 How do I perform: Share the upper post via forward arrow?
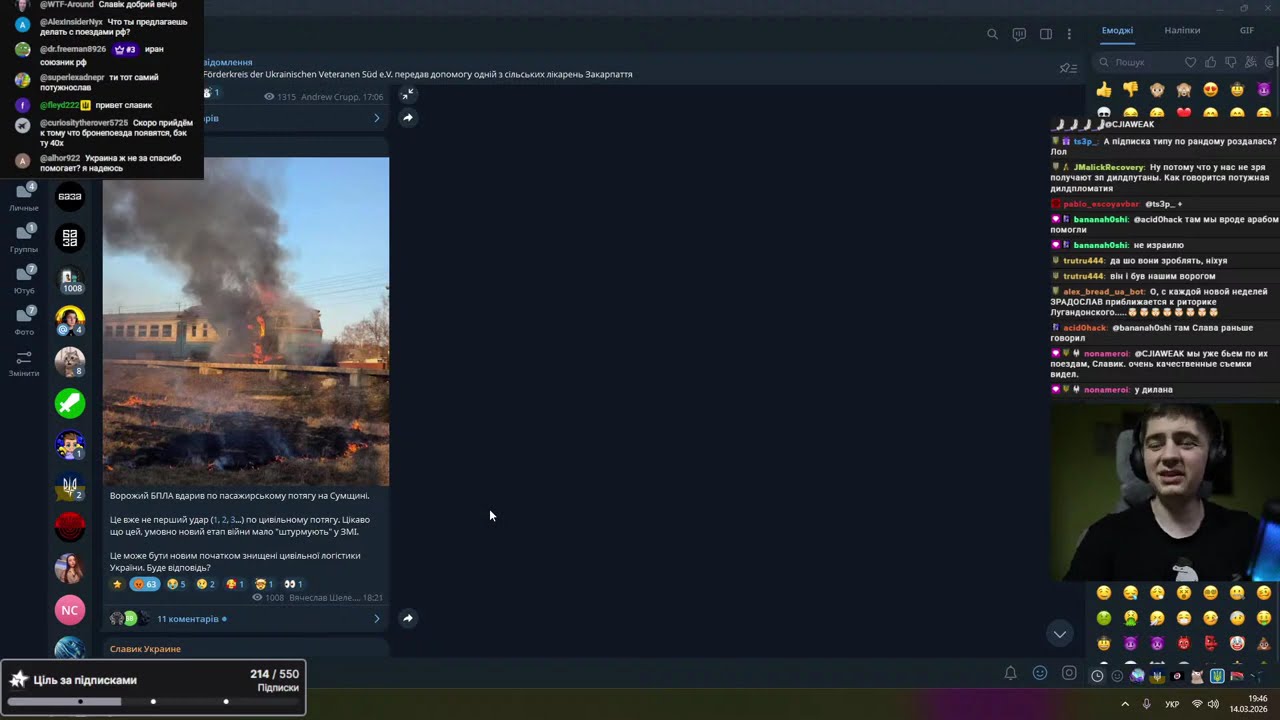(408, 117)
